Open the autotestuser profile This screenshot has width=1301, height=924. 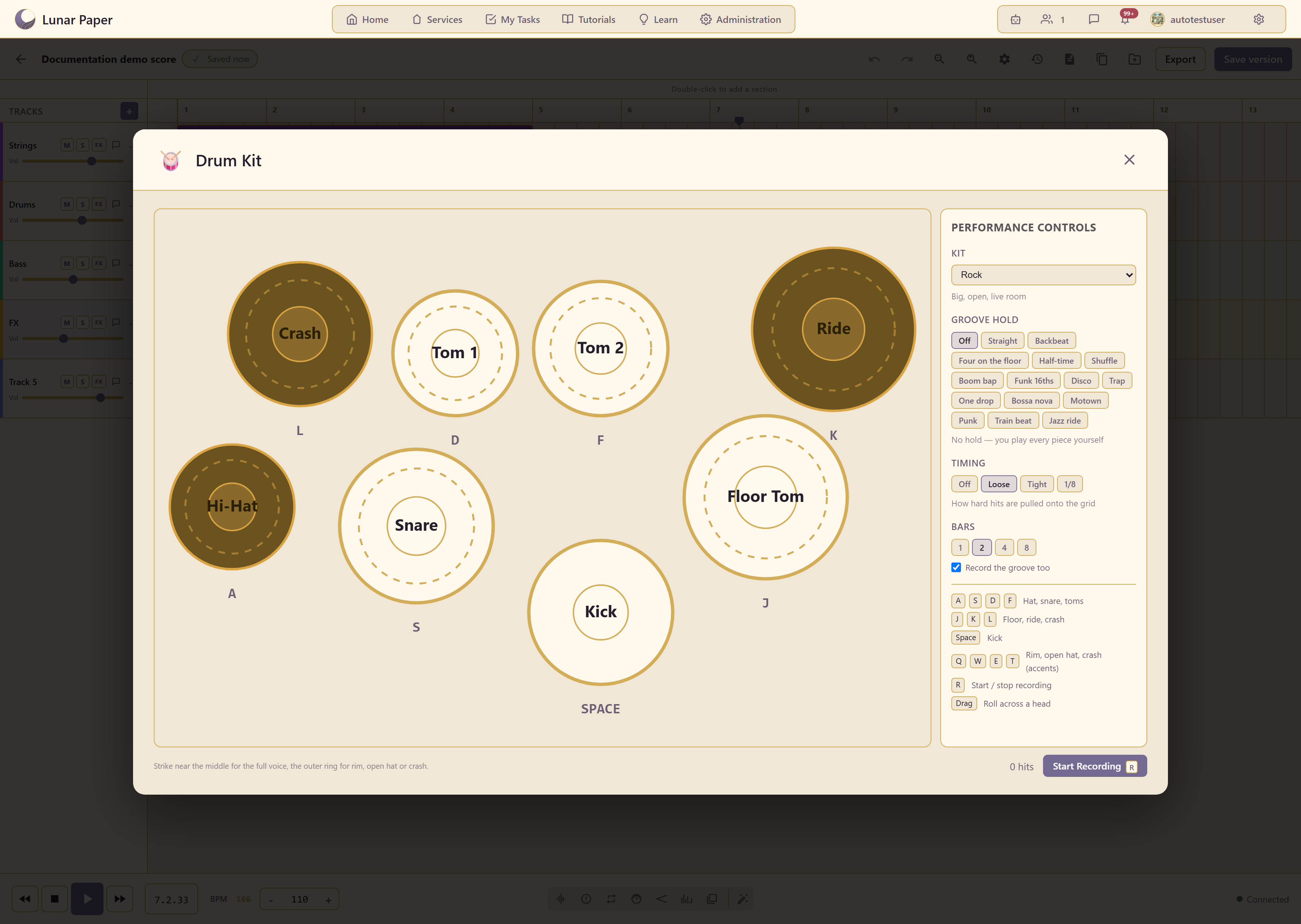coord(1188,19)
